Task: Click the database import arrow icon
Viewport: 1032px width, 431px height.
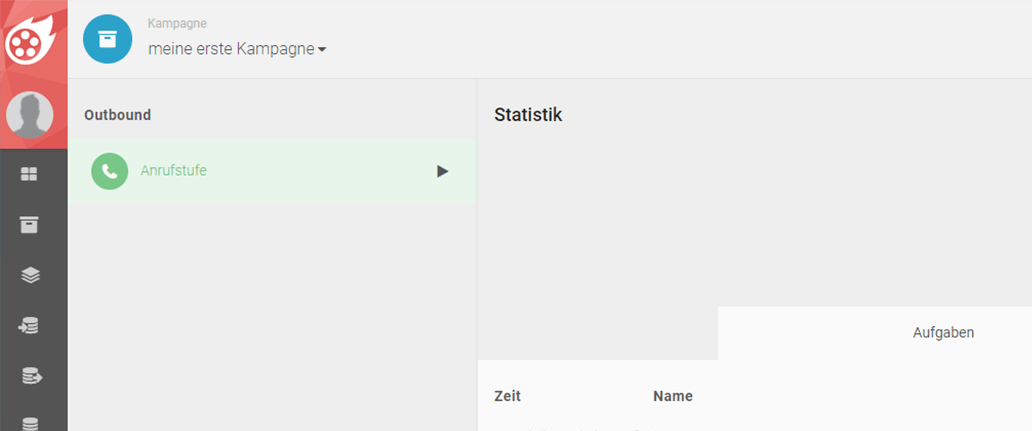Action: point(29,325)
